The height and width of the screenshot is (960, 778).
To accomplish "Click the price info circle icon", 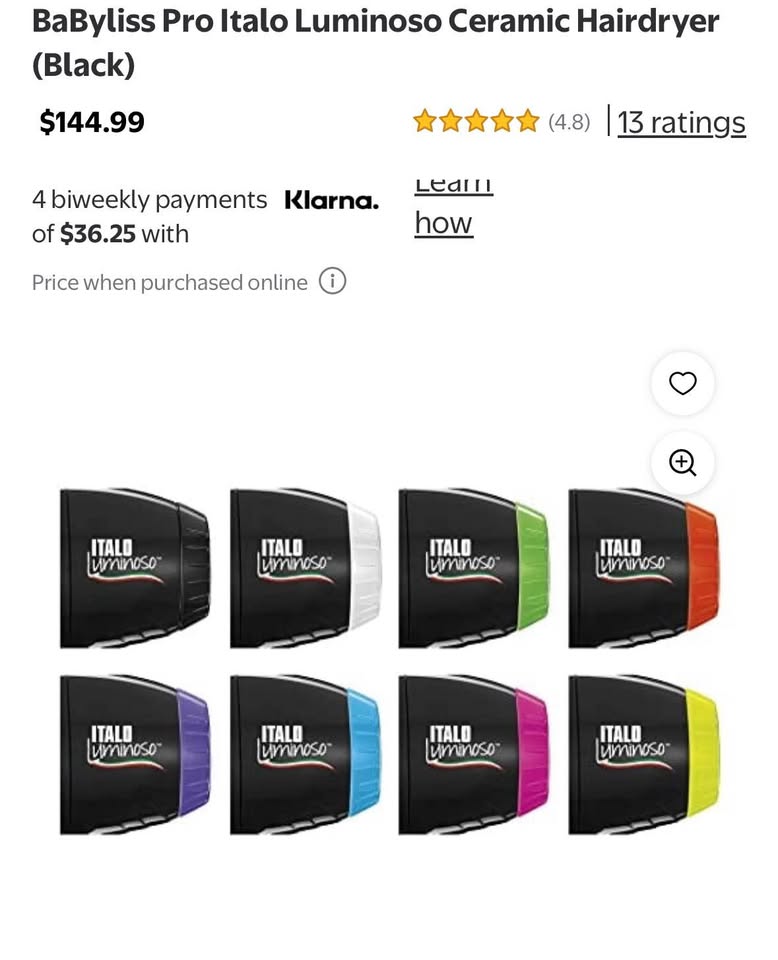I will pyautogui.click(x=332, y=281).
